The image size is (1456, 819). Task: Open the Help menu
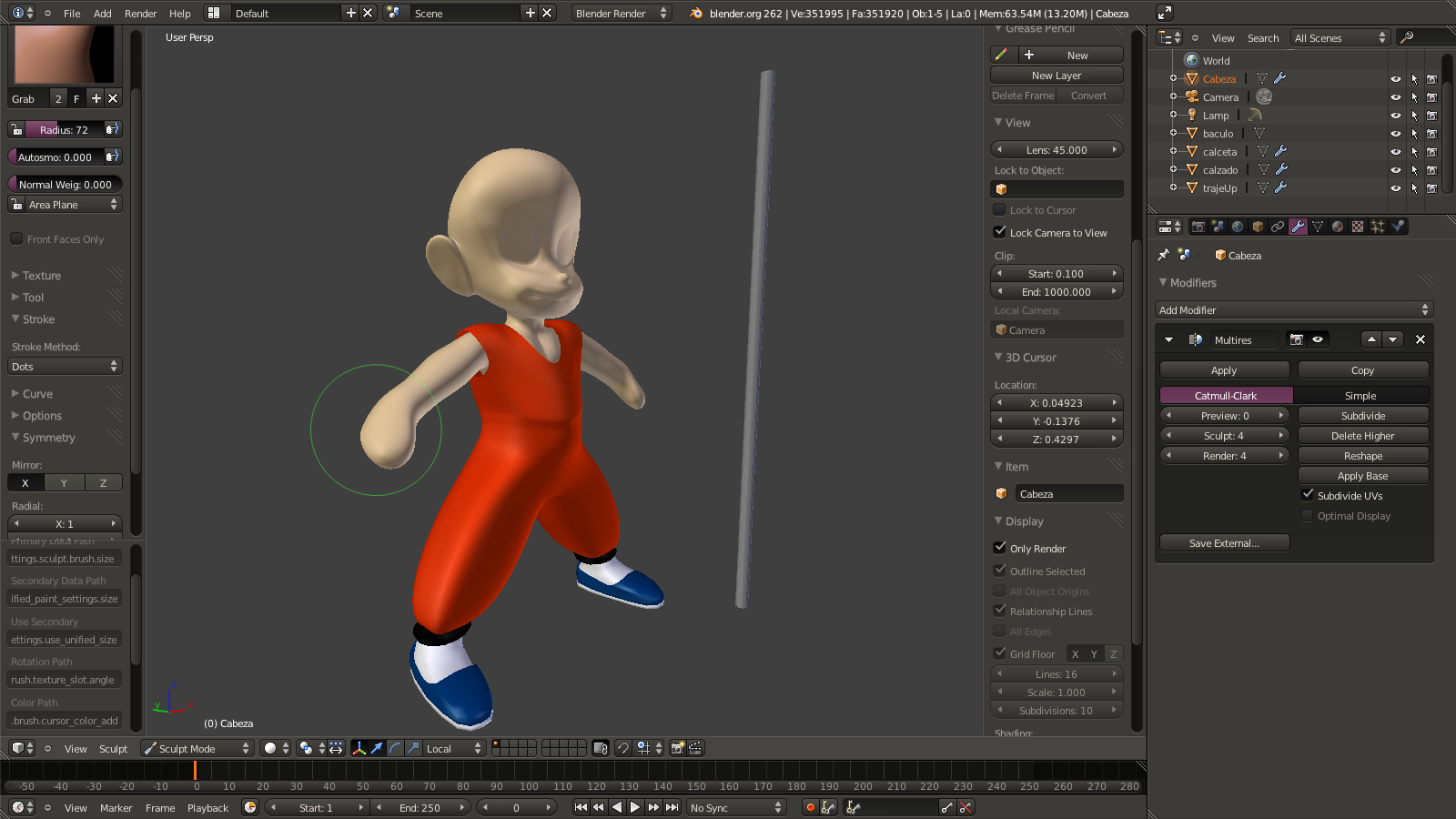coord(180,13)
